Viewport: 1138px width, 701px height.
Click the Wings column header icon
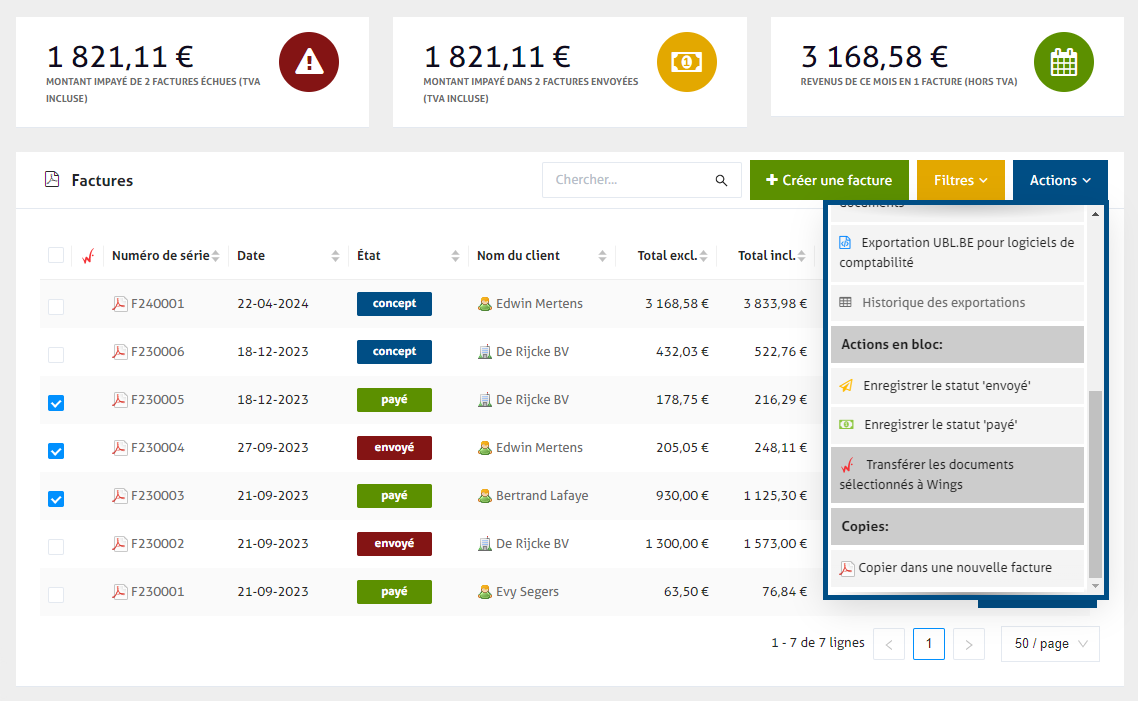coord(88,256)
